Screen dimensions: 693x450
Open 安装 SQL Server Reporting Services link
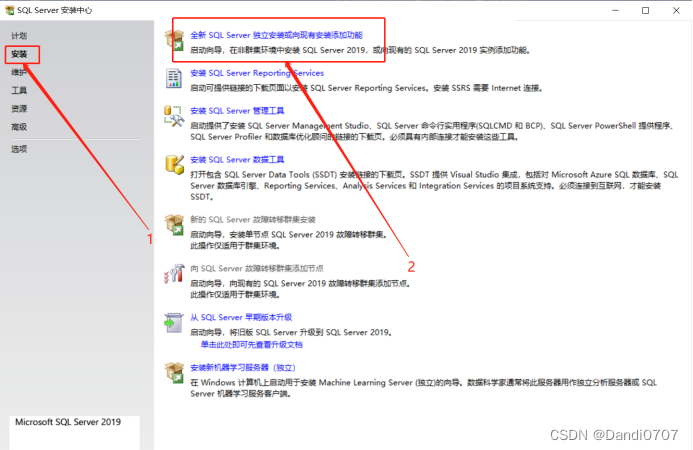coord(257,73)
